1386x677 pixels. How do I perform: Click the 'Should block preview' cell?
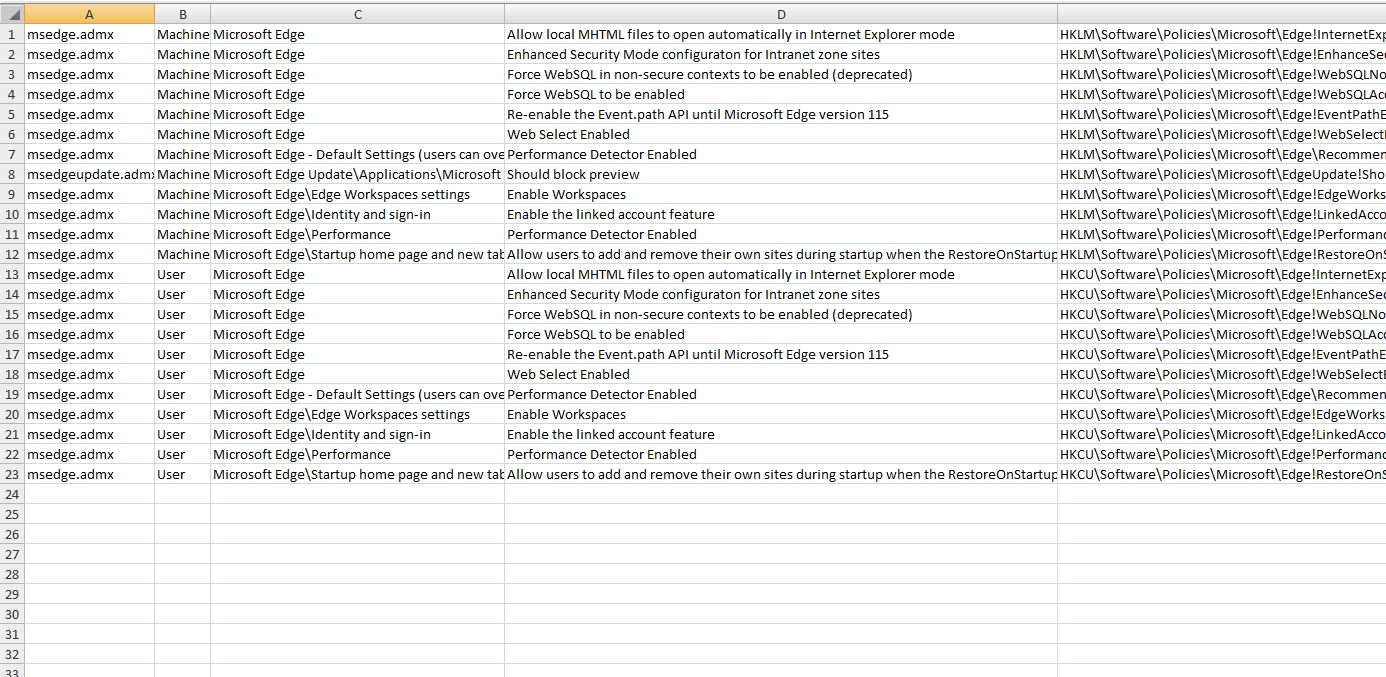point(781,174)
